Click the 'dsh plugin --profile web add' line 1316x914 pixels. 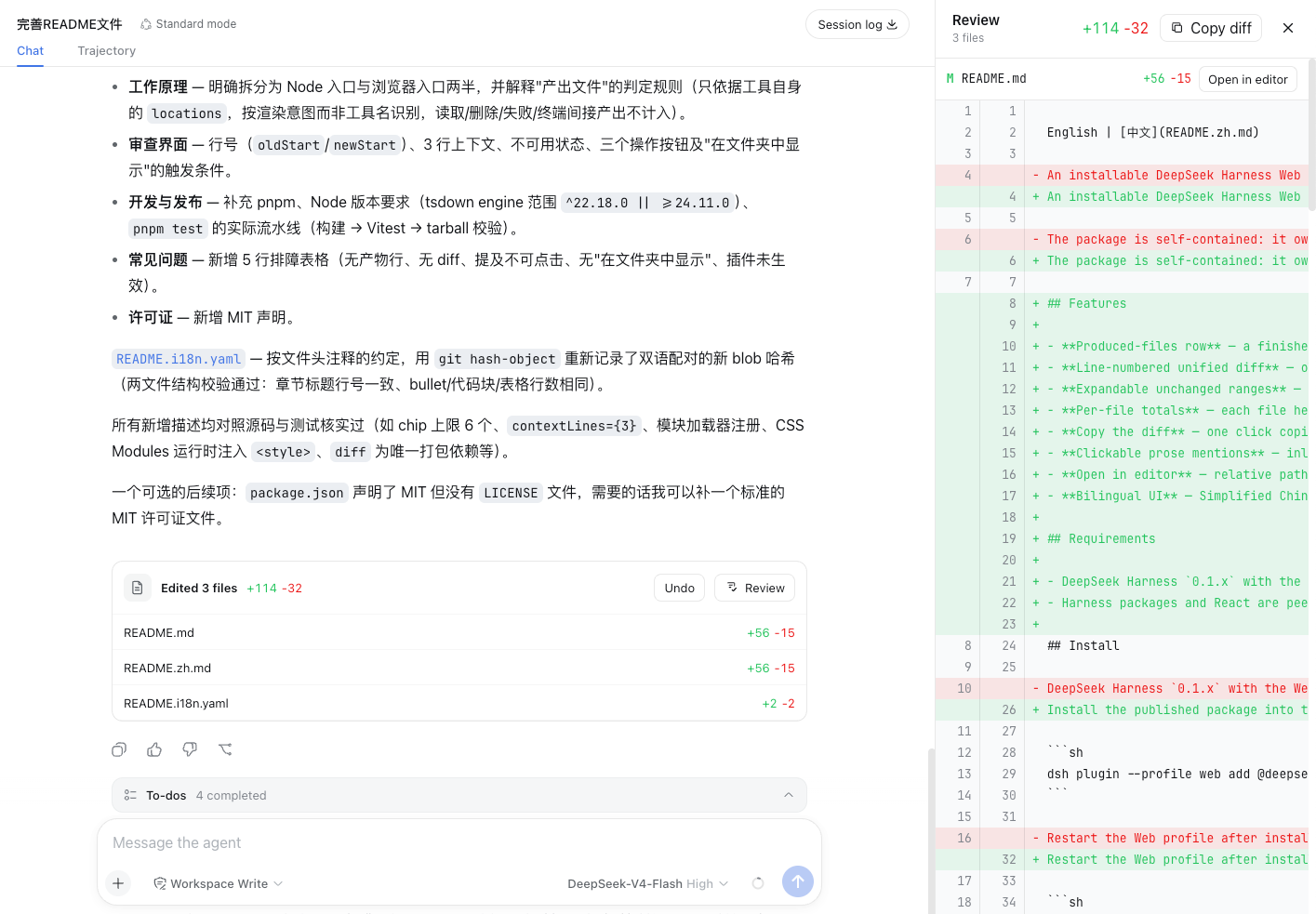pyautogui.click(x=1122, y=775)
